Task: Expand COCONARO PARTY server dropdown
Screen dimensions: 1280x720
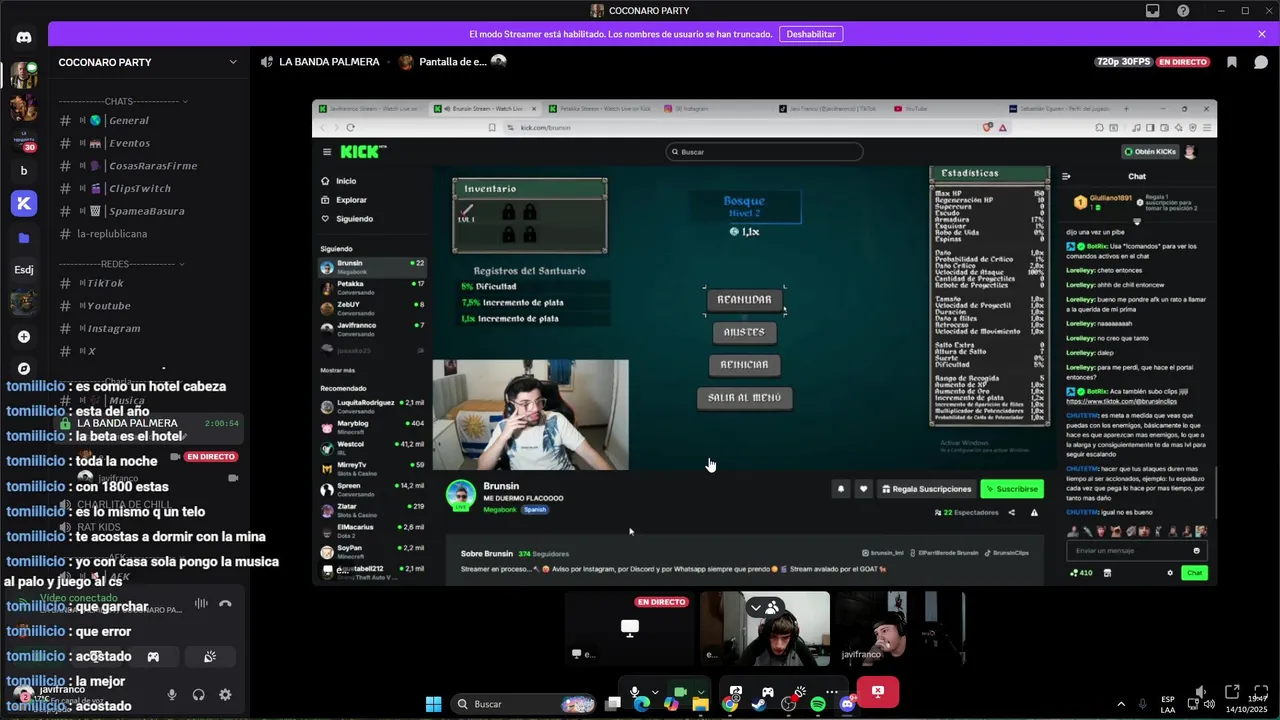Action: pos(233,62)
